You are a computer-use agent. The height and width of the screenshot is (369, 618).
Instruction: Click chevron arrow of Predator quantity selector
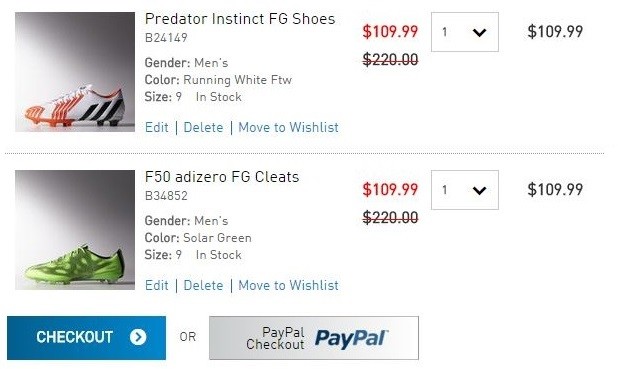point(479,32)
